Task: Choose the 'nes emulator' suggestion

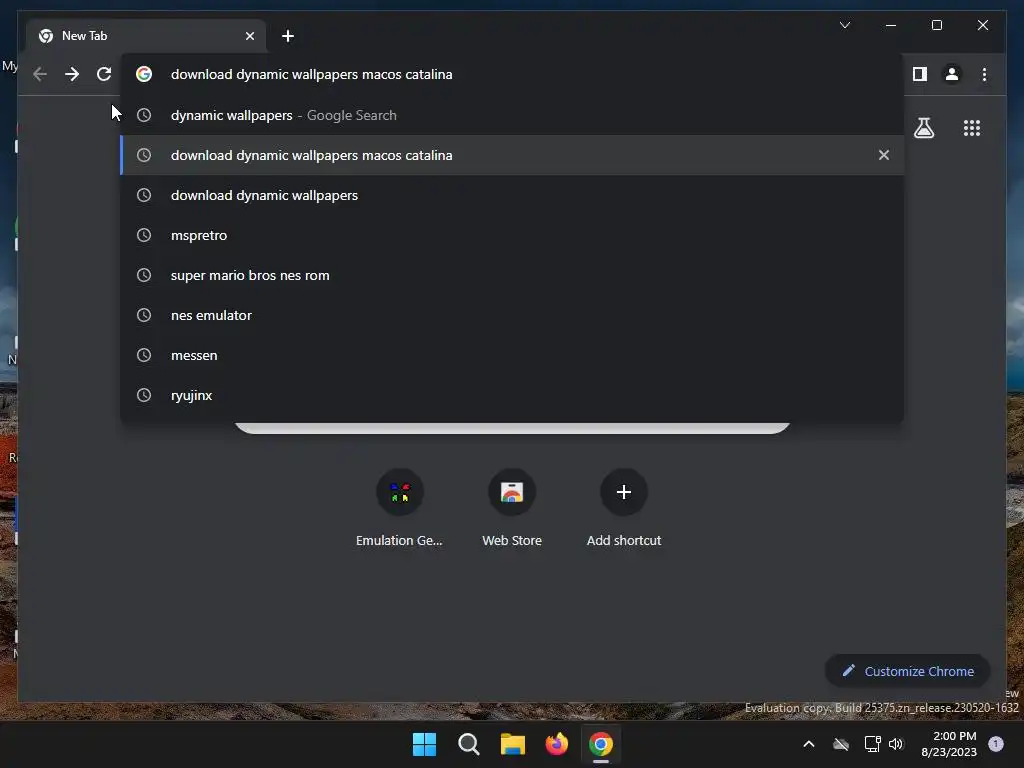Action: click(512, 315)
